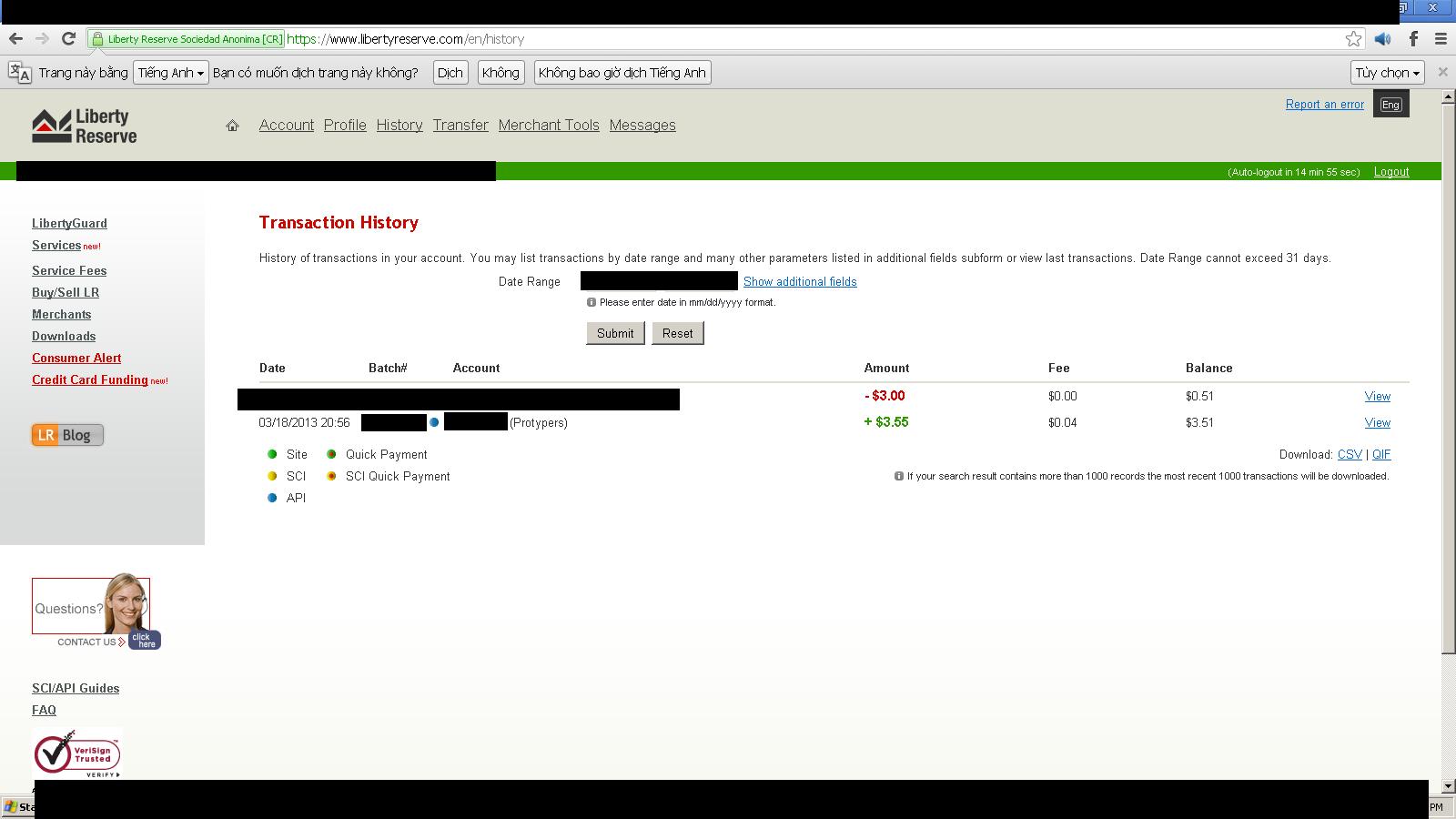Click the scrollbar down arrow
The height and width of the screenshot is (819, 1456).
(x=1448, y=786)
